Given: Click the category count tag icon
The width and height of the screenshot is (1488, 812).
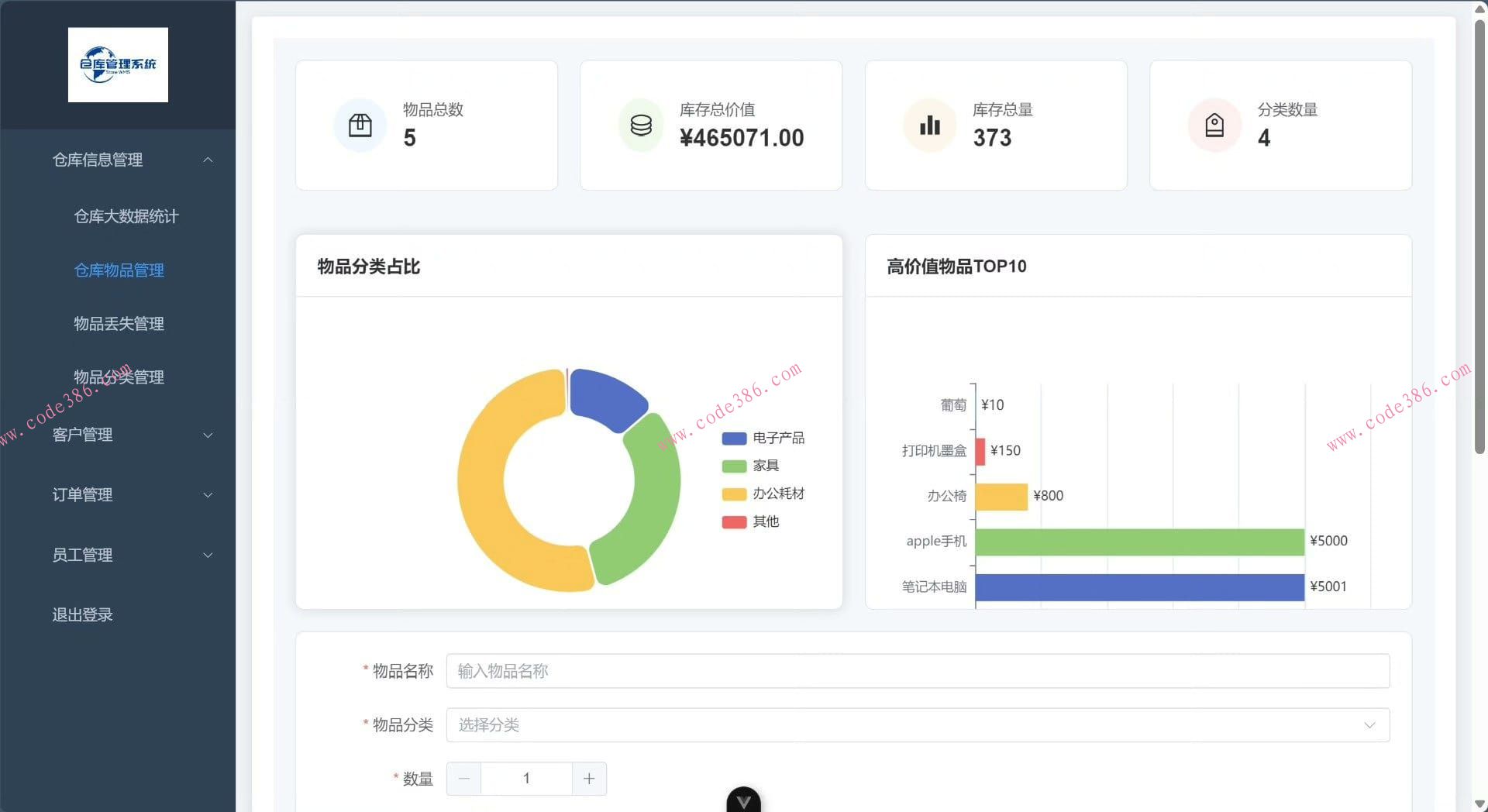Looking at the screenshot, I should click(1214, 126).
